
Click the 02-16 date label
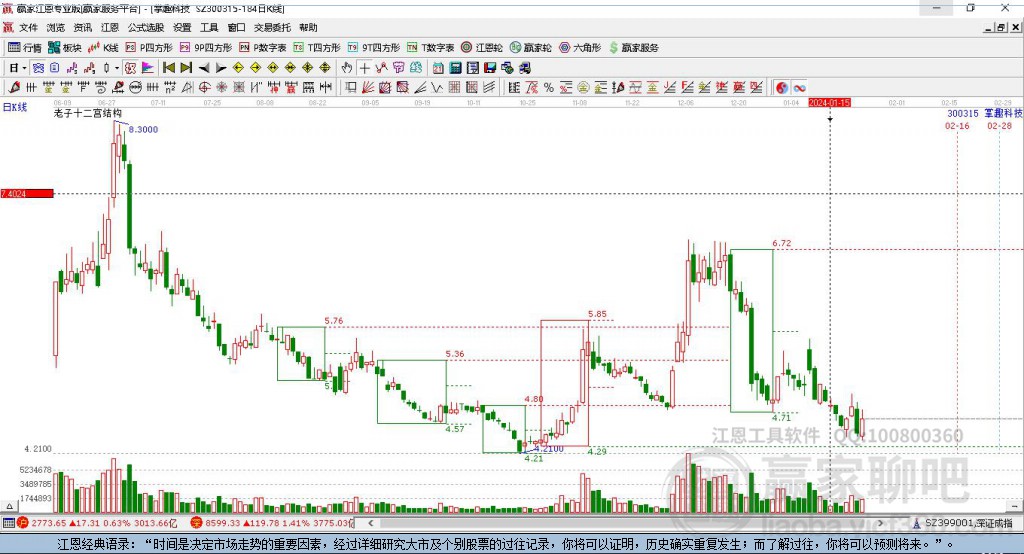pos(957,125)
